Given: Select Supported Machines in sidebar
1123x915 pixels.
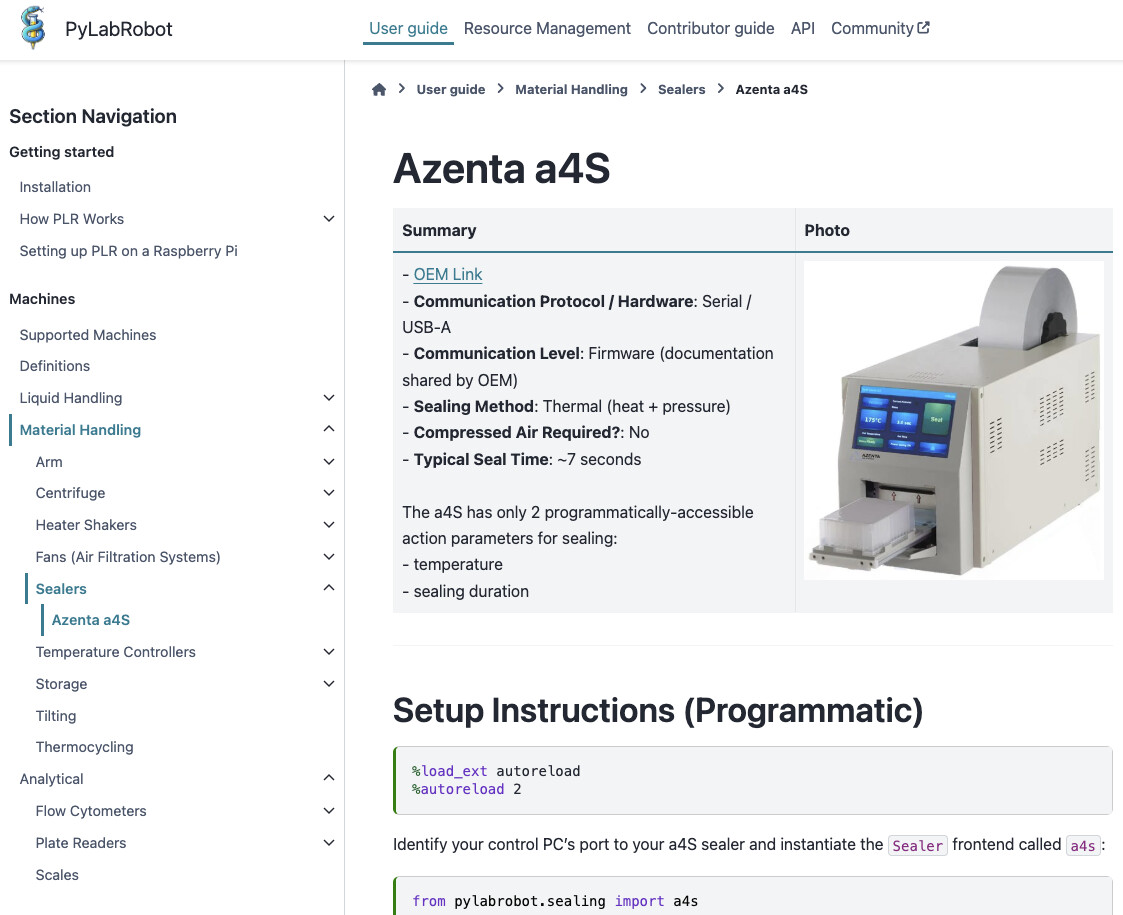Looking at the screenshot, I should [88, 335].
